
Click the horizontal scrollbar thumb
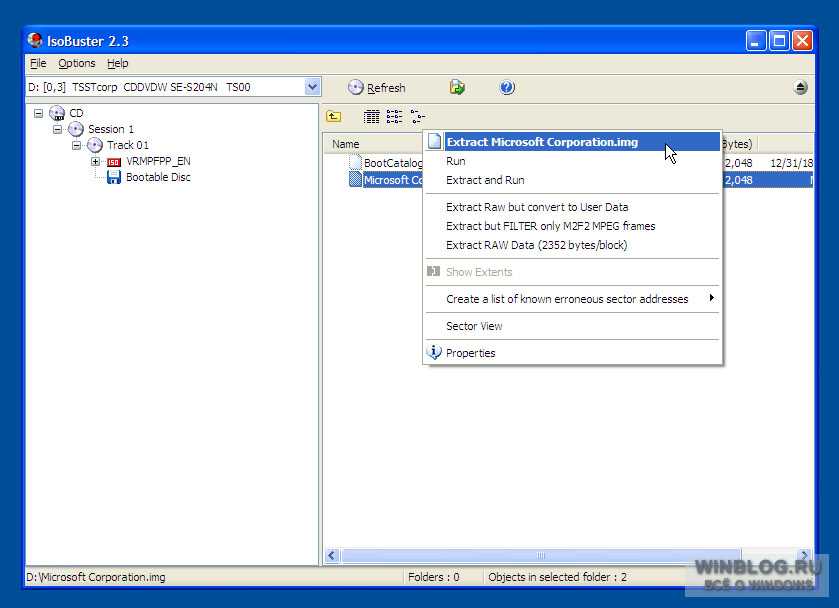[x=540, y=556]
